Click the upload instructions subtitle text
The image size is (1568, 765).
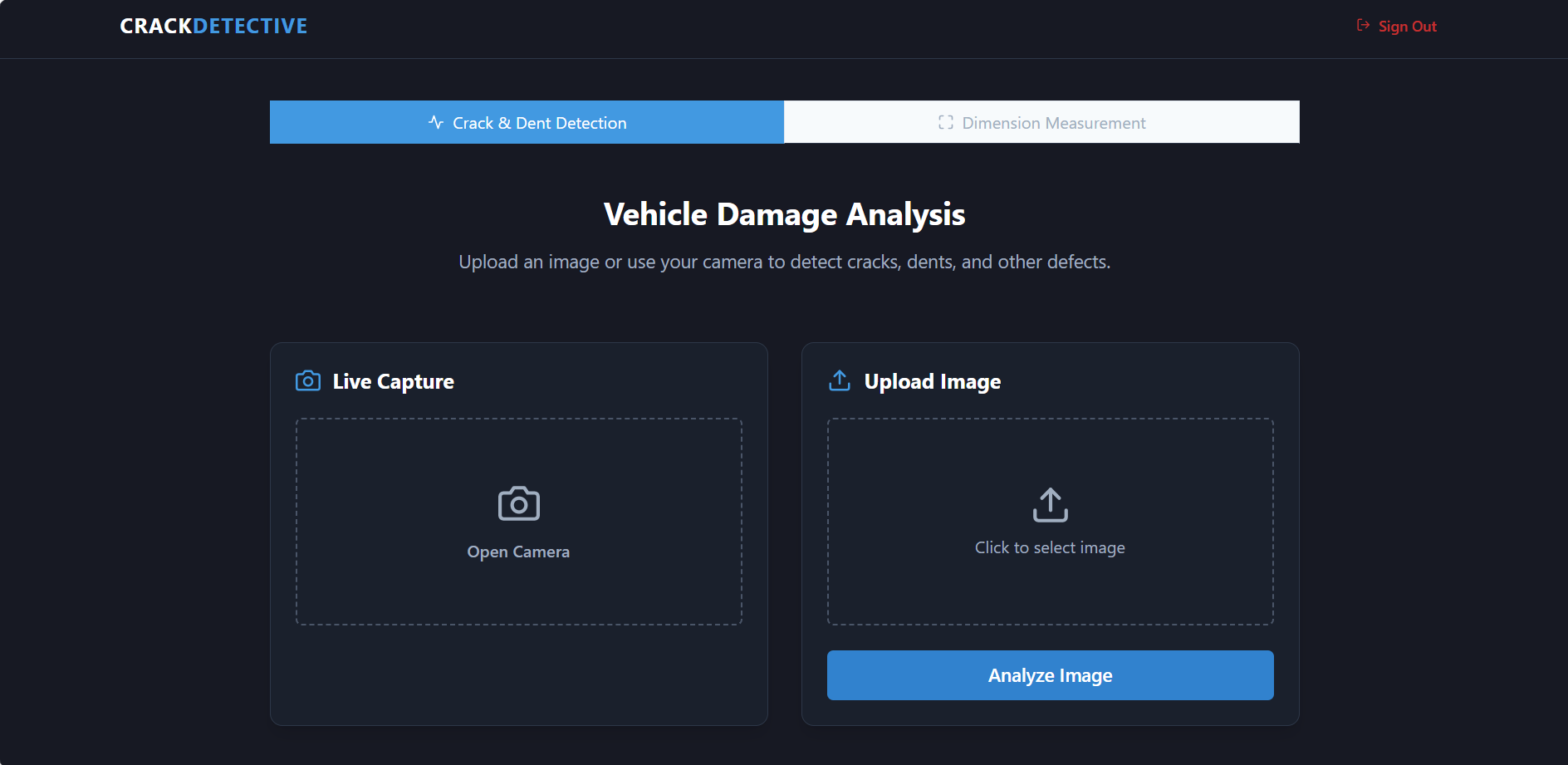(x=784, y=262)
